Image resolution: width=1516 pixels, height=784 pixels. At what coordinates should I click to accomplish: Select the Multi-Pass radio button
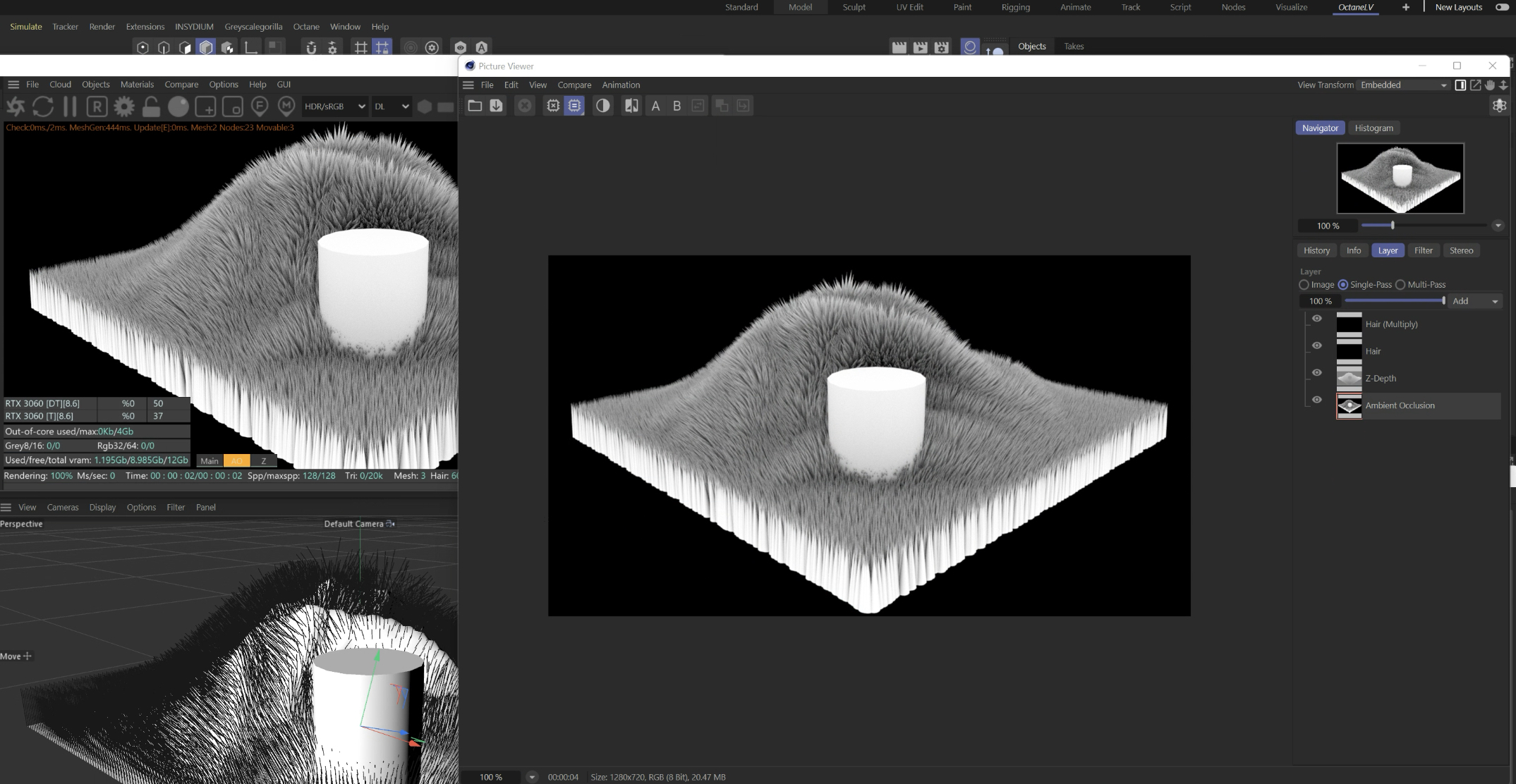tap(1400, 285)
